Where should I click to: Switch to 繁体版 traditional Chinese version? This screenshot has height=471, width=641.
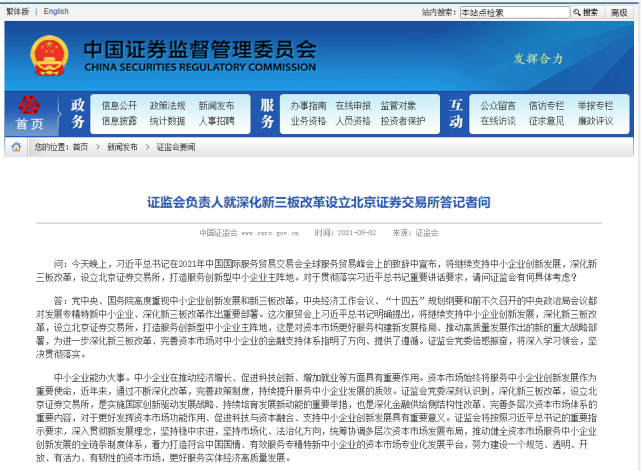(x=18, y=11)
